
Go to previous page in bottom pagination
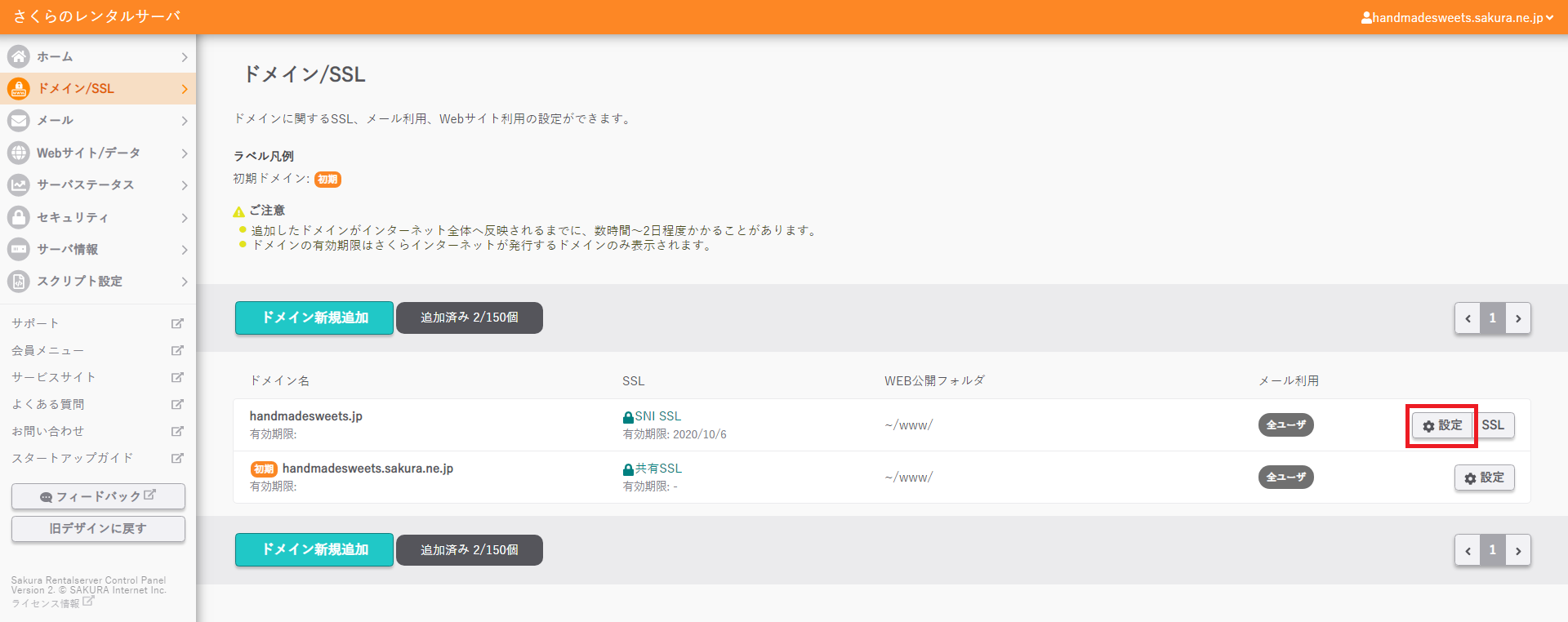point(1468,550)
